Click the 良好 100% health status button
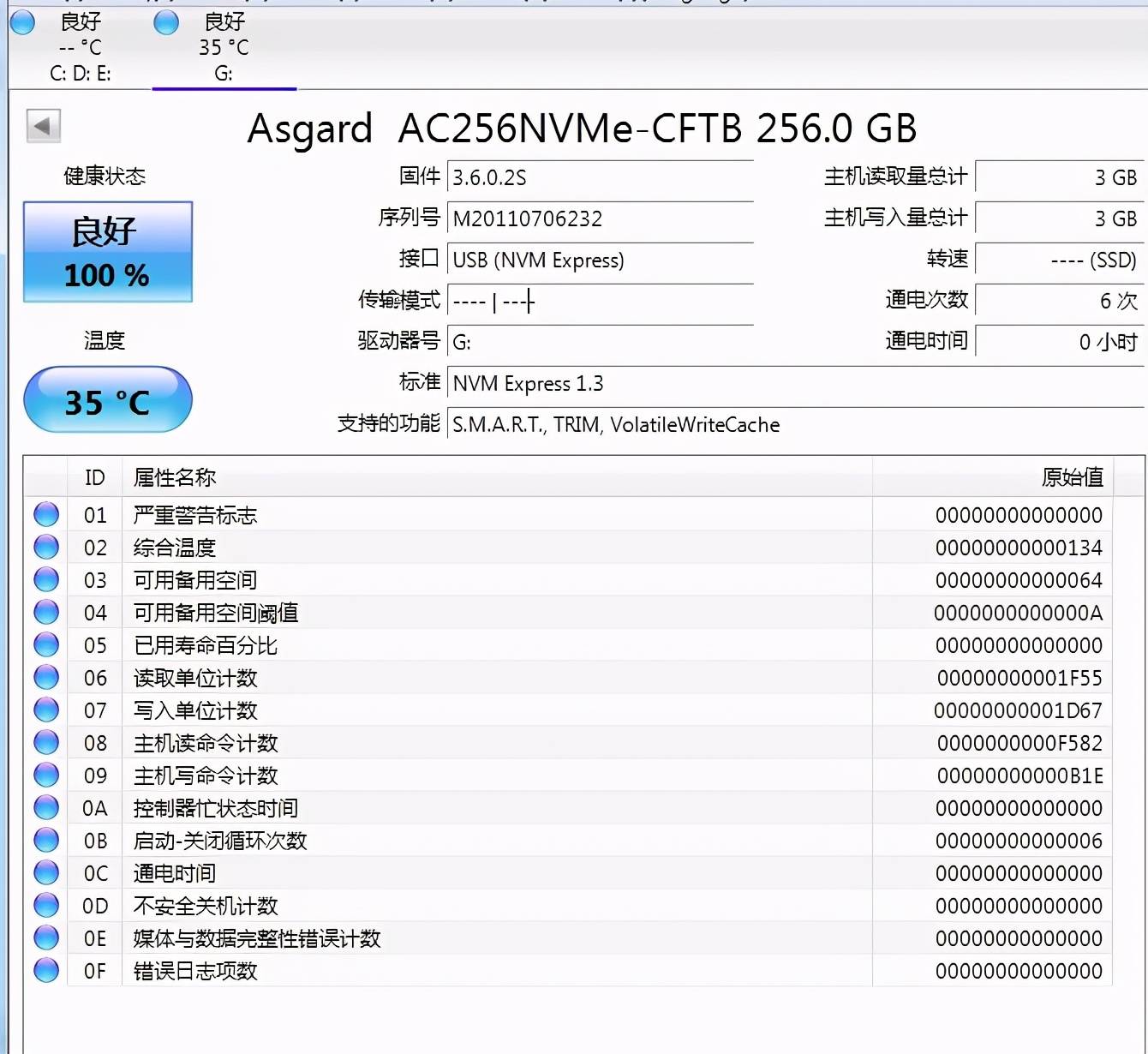This screenshot has height=1054, width=1148. 107,252
